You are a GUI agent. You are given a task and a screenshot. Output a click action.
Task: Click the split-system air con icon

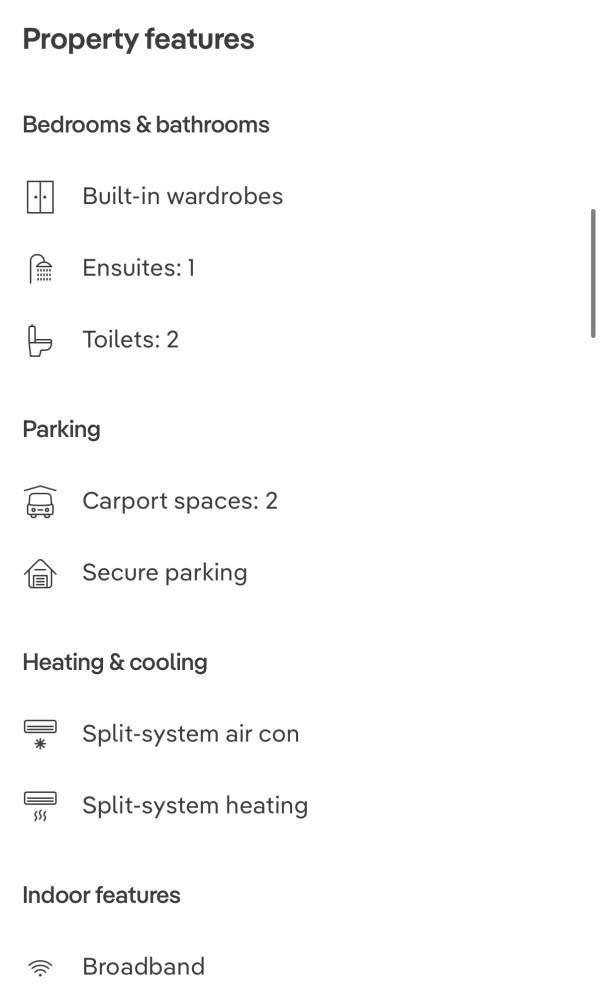tap(40, 734)
